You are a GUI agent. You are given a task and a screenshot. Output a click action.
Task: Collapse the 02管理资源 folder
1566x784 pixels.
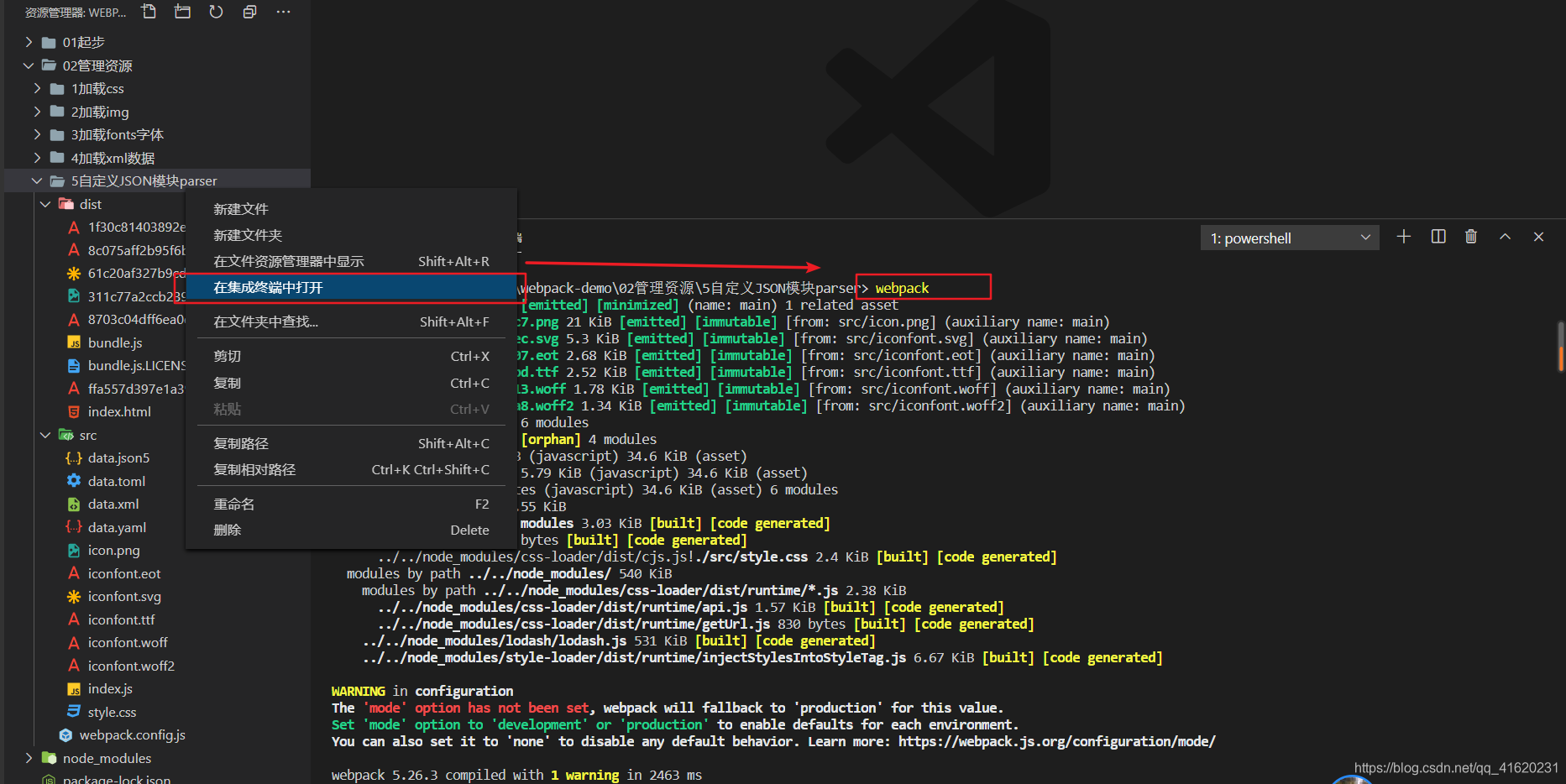[x=29, y=65]
